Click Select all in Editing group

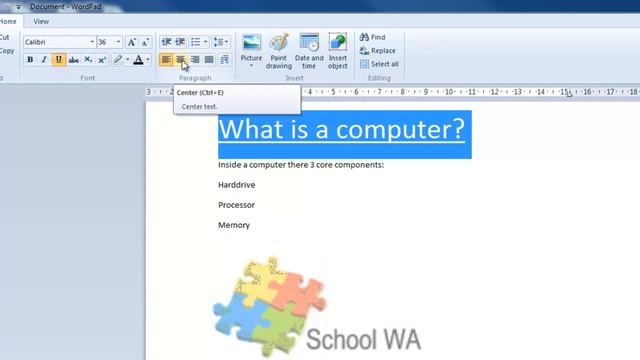379,64
